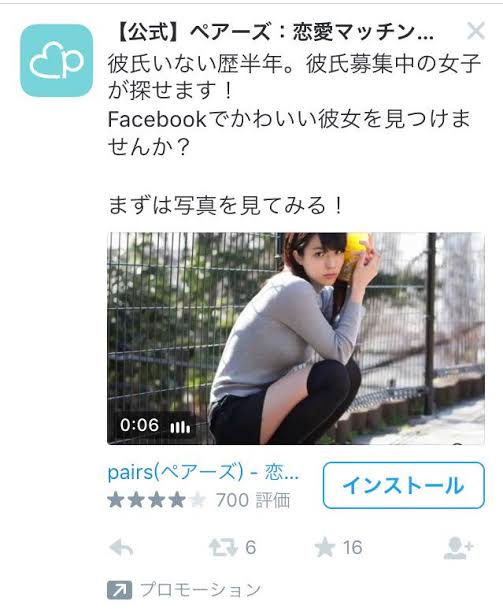Tap the favorite count 16
The width and height of the screenshot is (503, 609).
pos(352,548)
